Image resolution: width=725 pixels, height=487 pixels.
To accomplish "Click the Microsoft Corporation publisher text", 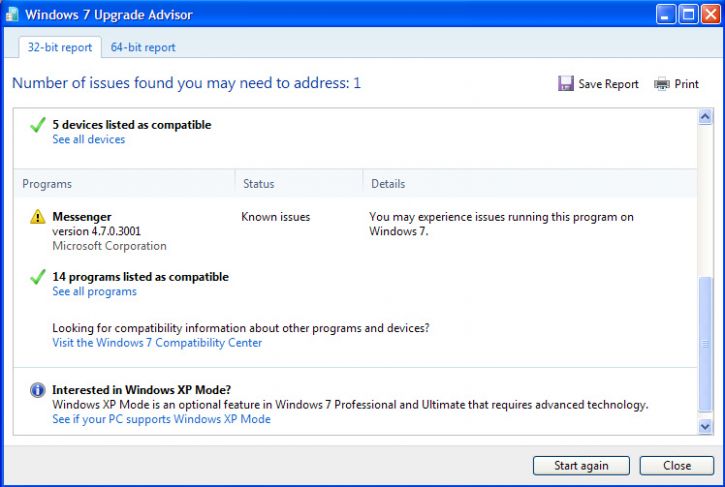I will (x=109, y=246).
